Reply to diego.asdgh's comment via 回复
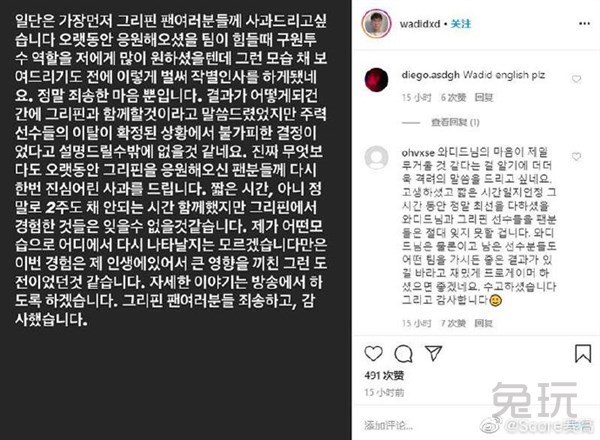The height and width of the screenshot is (440, 600). (x=484, y=98)
